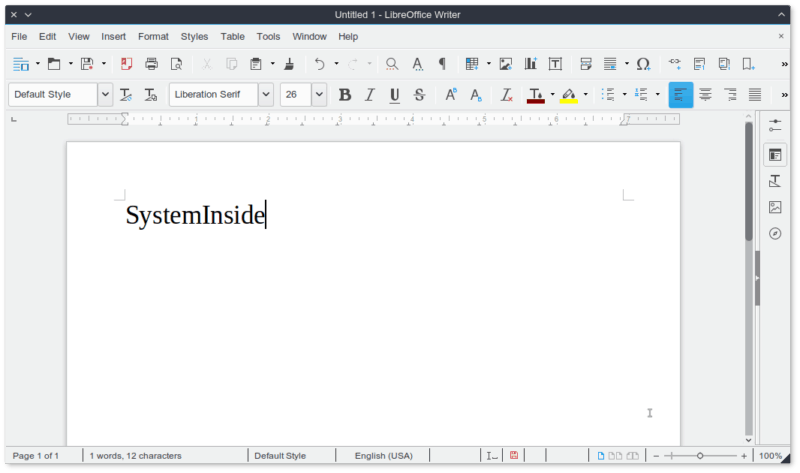
Task: Run the spelling check icon
Action: 417,64
